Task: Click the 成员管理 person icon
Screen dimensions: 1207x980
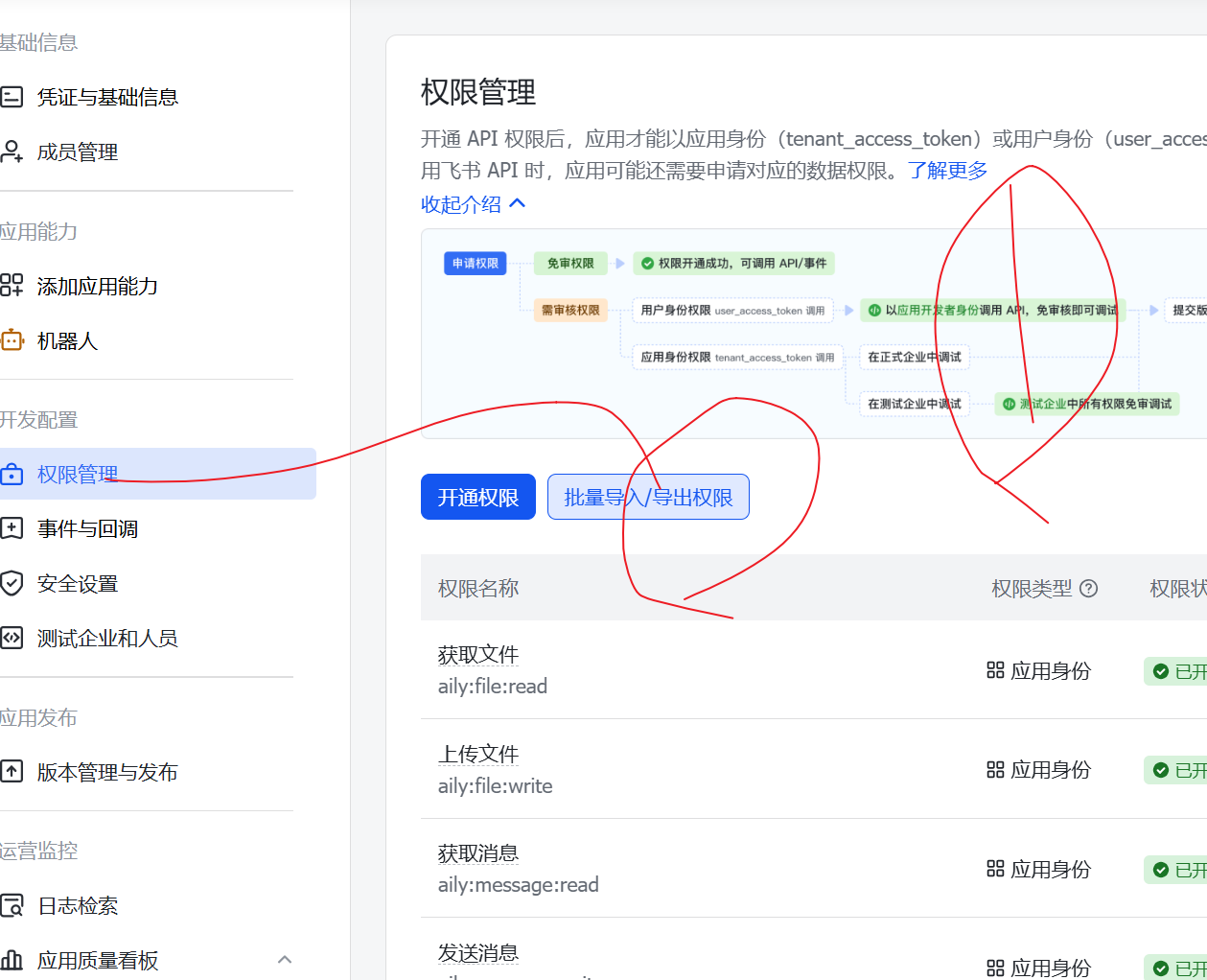Action: (12, 152)
